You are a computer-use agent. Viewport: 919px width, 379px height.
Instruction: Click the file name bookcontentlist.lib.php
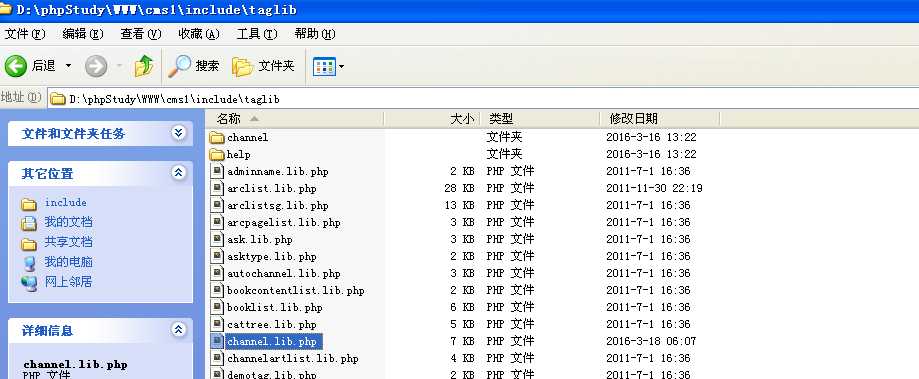[296, 291]
